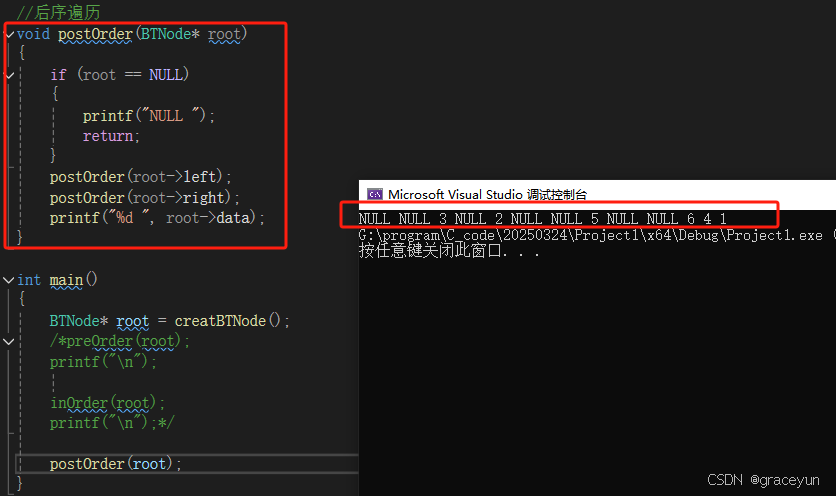
Task: Collapse the /*preOrder comment block chevron
Action: [x=9, y=341]
